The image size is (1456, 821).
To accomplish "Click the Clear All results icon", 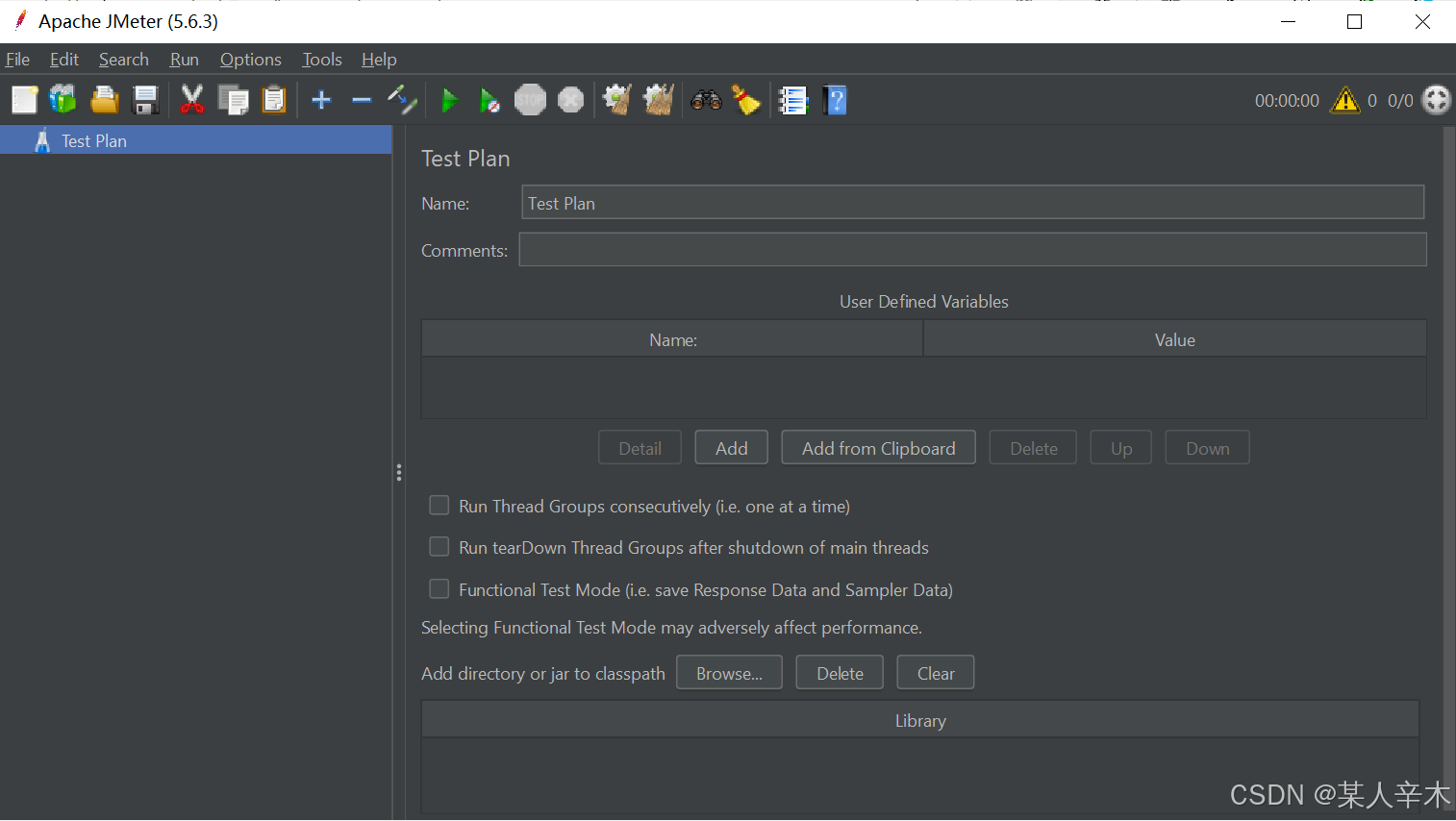I will pos(659,100).
